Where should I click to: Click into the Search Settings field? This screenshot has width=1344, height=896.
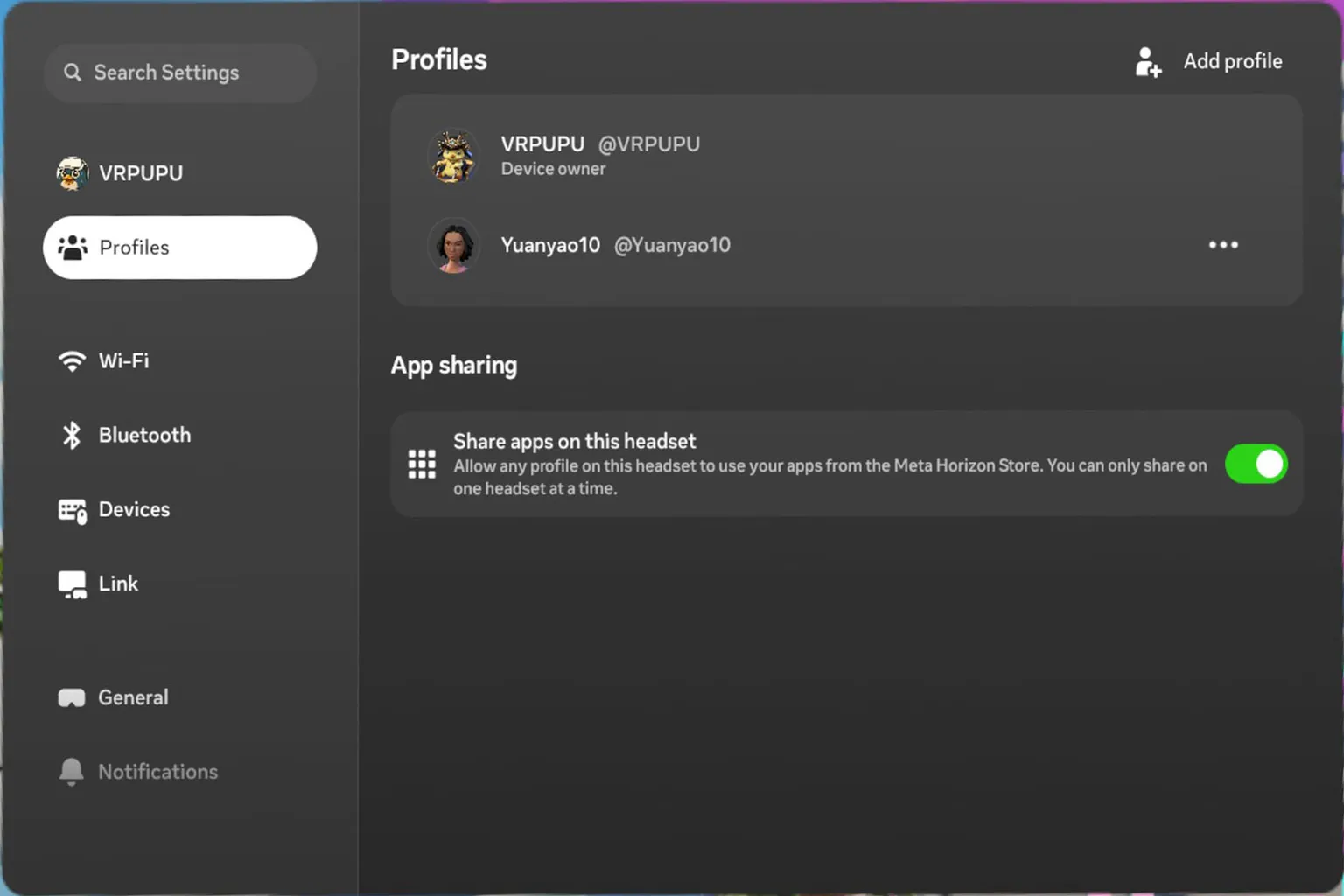(x=180, y=73)
